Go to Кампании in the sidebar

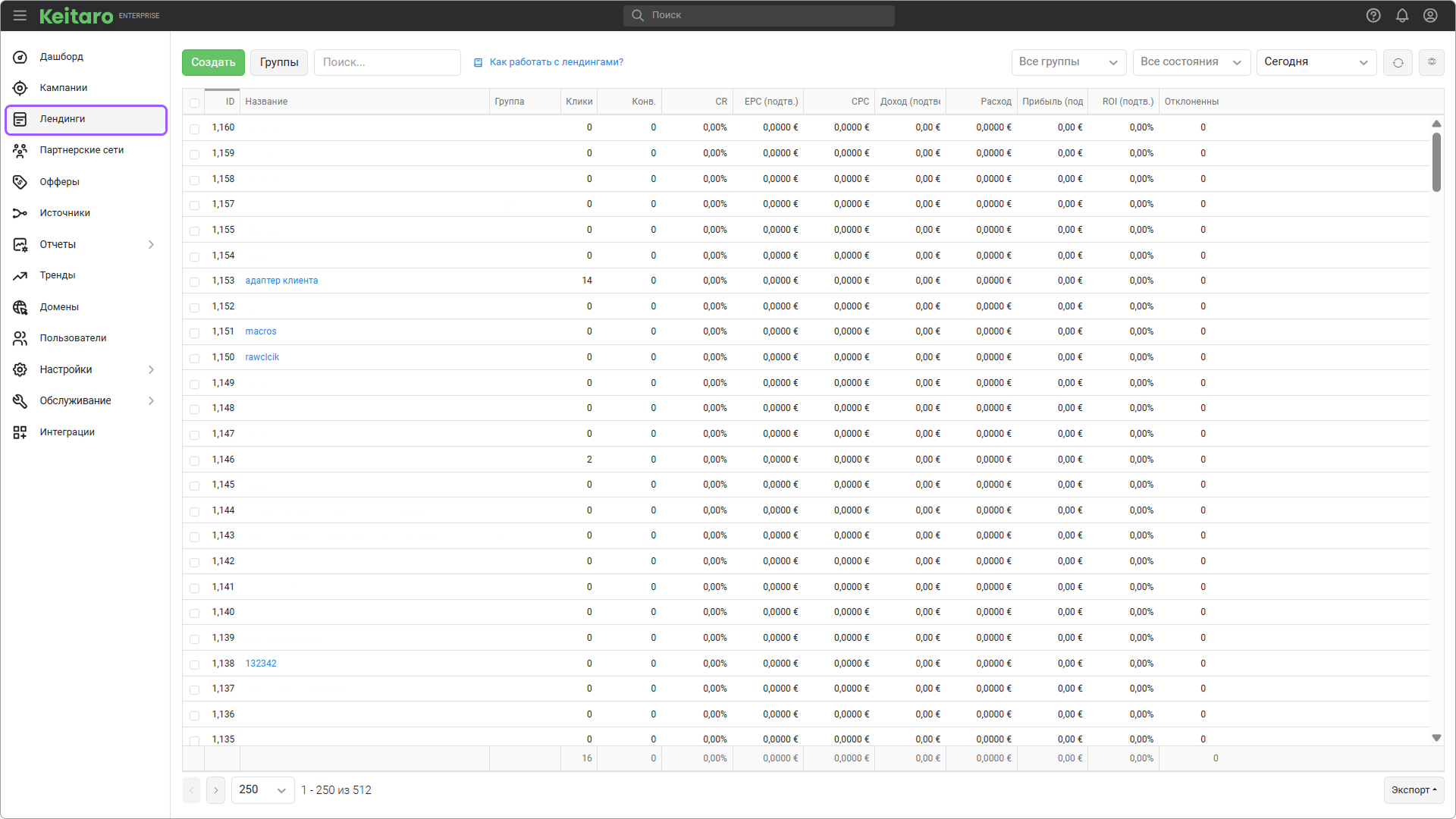click(64, 88)
